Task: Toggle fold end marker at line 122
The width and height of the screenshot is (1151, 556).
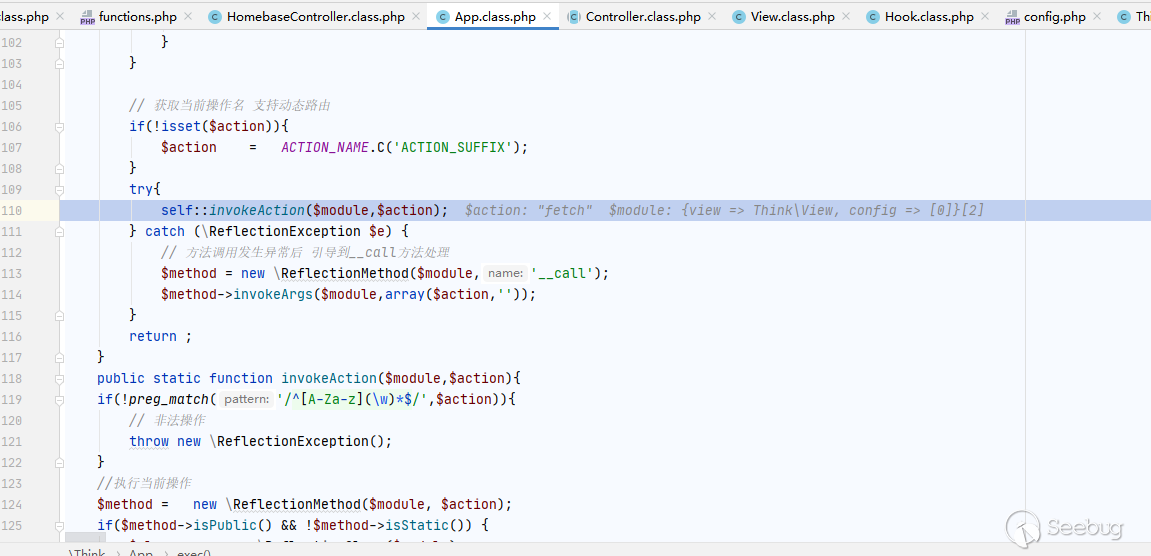Action: point(59,462)
